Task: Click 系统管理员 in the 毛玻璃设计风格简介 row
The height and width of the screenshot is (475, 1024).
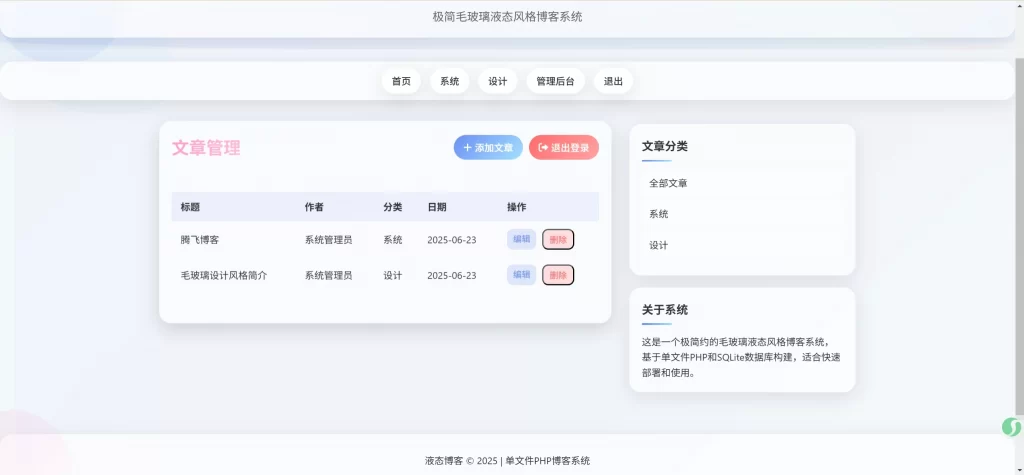Action: tap(328, 276)
